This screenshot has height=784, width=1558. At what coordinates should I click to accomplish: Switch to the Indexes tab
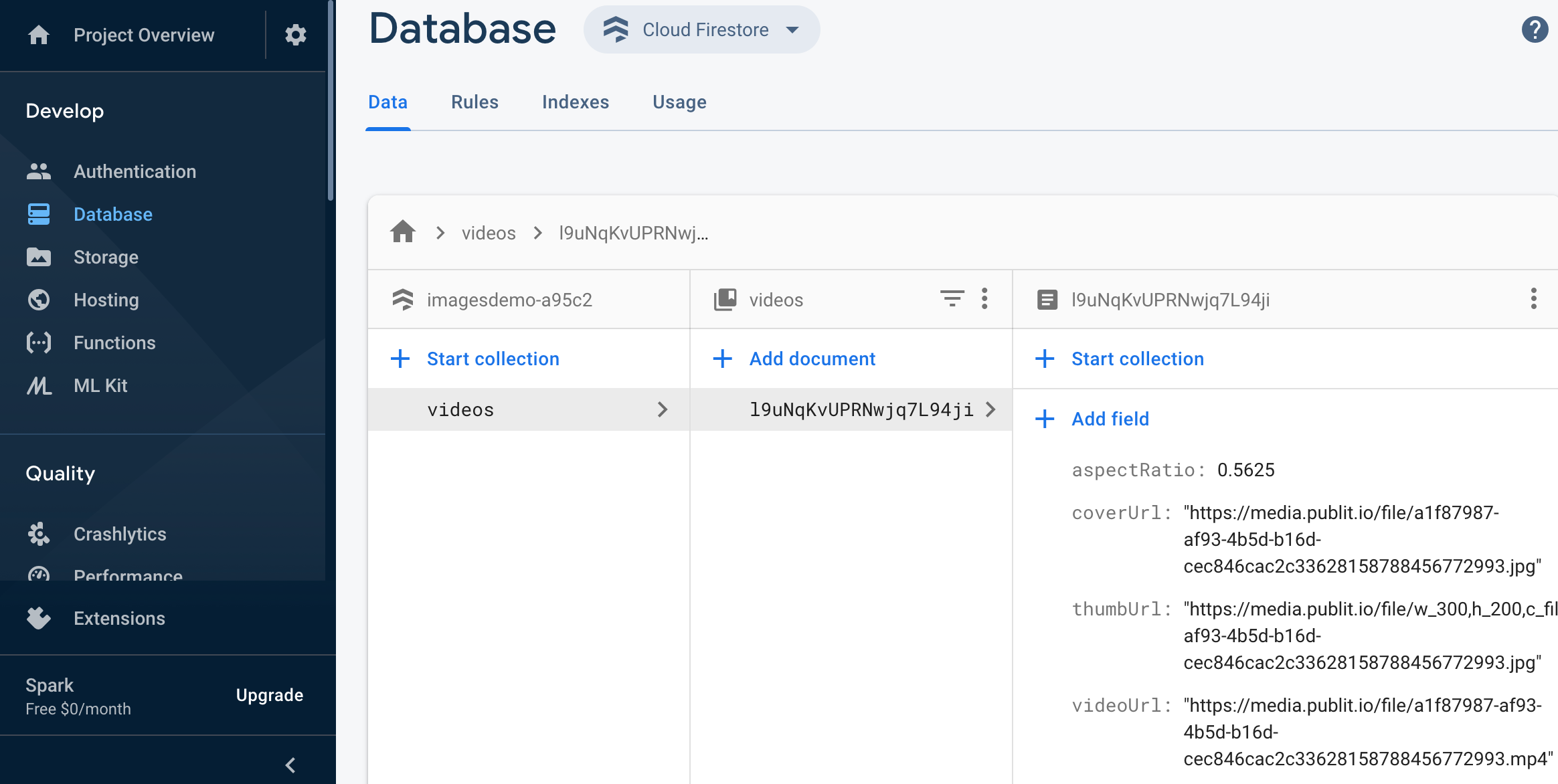pyautogui.click(x=575, y=102)
